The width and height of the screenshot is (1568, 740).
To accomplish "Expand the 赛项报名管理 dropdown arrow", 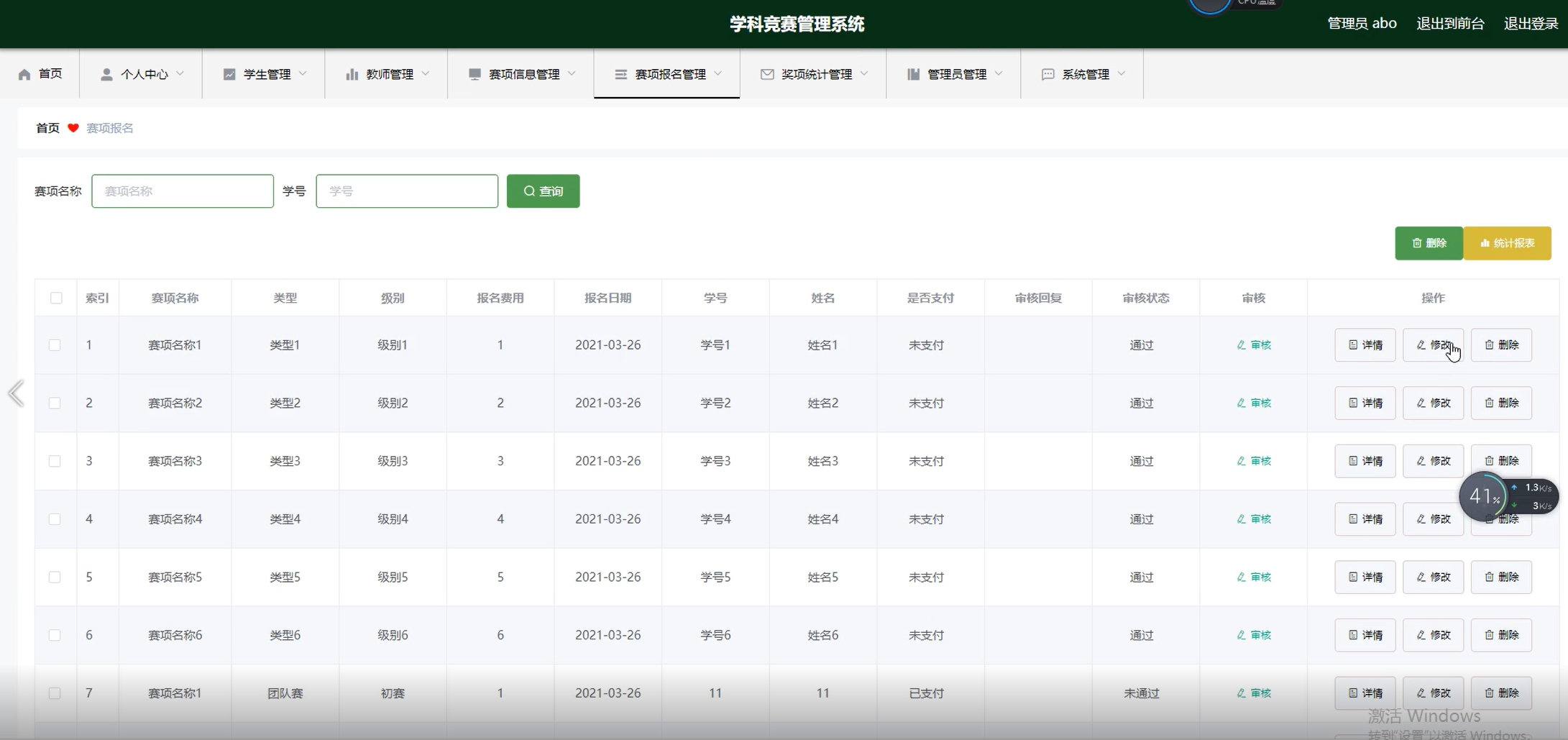I will click(718, 73).
